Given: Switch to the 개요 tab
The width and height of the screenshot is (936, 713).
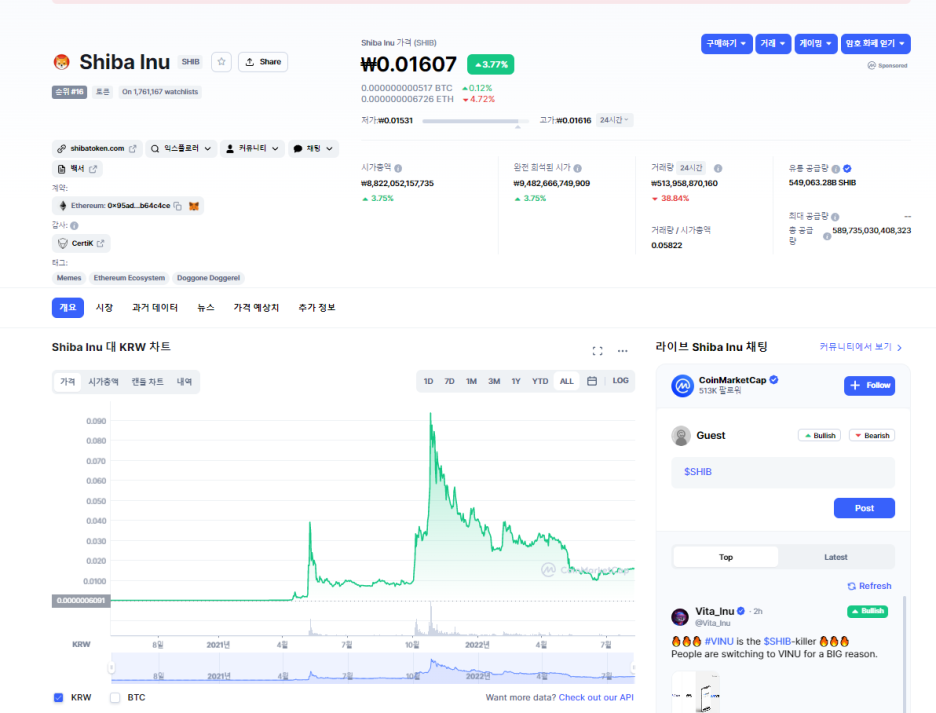Looking at the screenshot, I should pyautogui.click(x=67, y=308).
